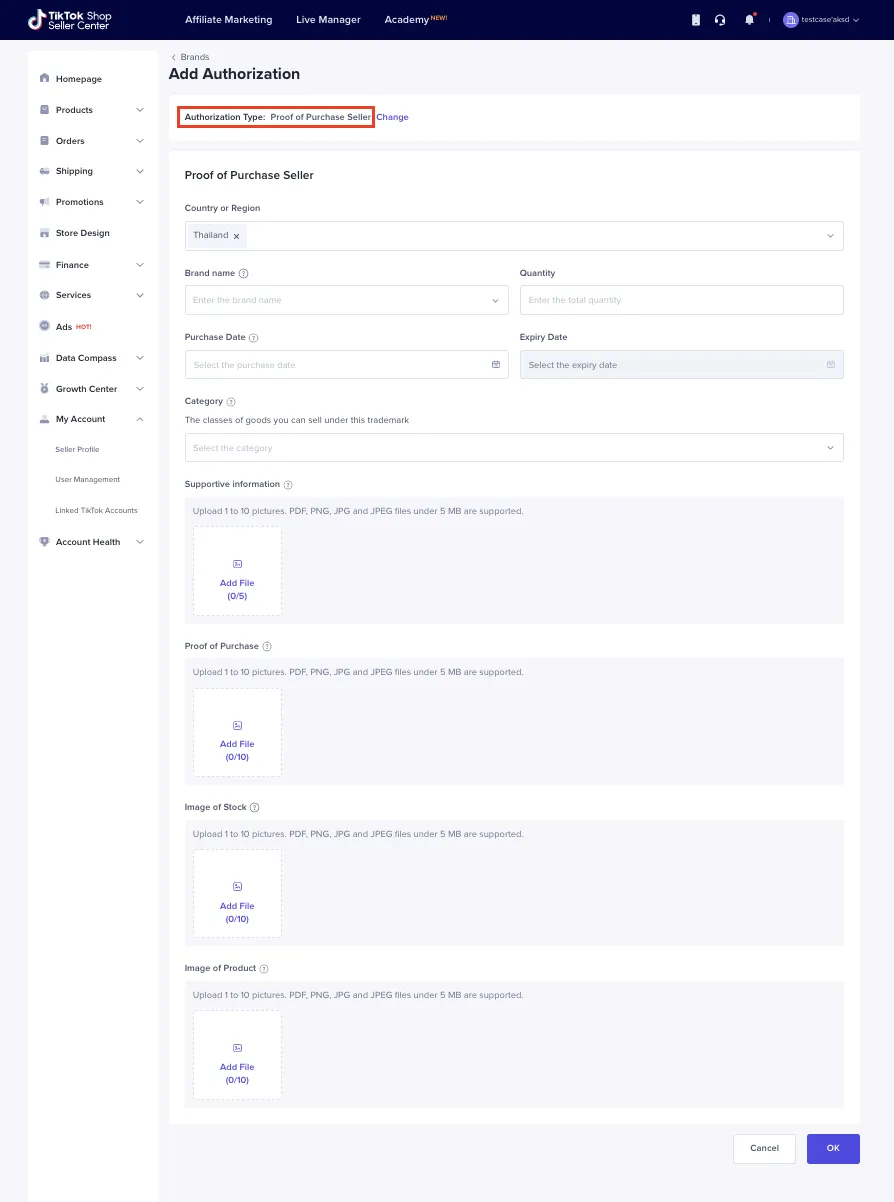Remove Thailand from selected countries

236,235
